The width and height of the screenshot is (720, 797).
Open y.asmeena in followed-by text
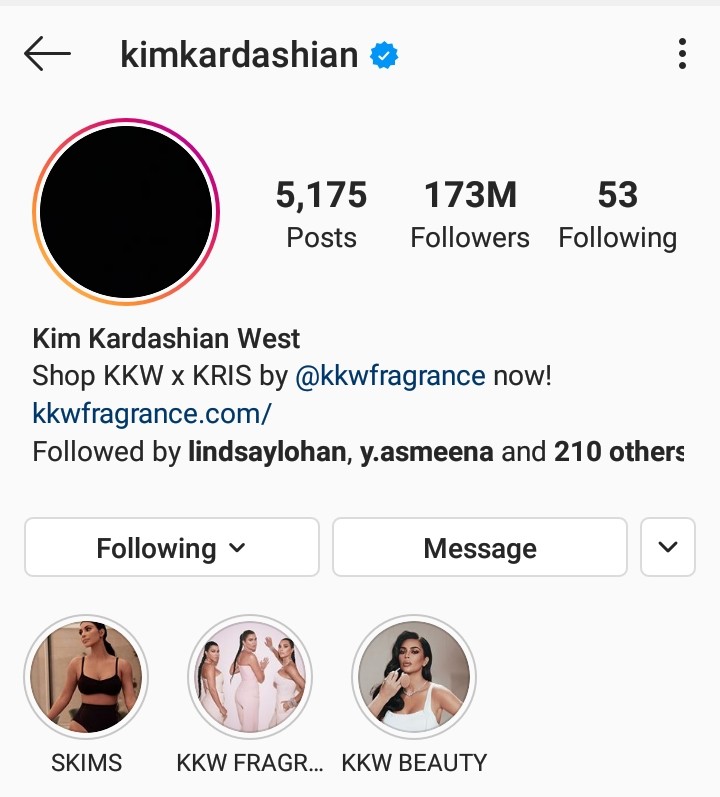pos(426,452)
